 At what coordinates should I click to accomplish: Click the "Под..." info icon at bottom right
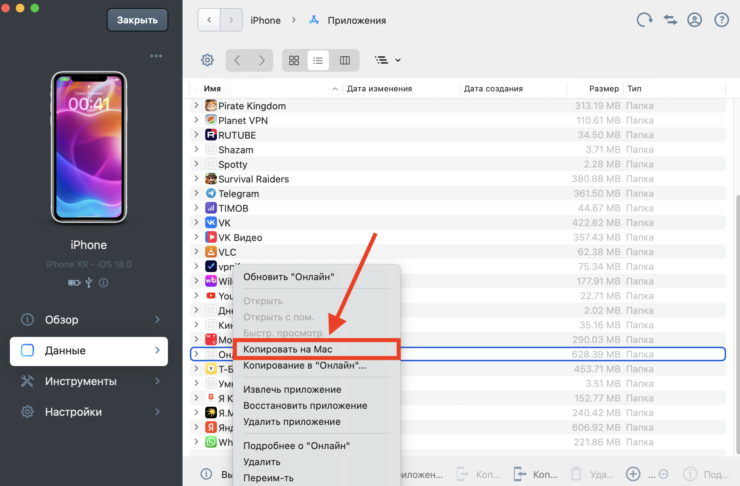point(690,474)
